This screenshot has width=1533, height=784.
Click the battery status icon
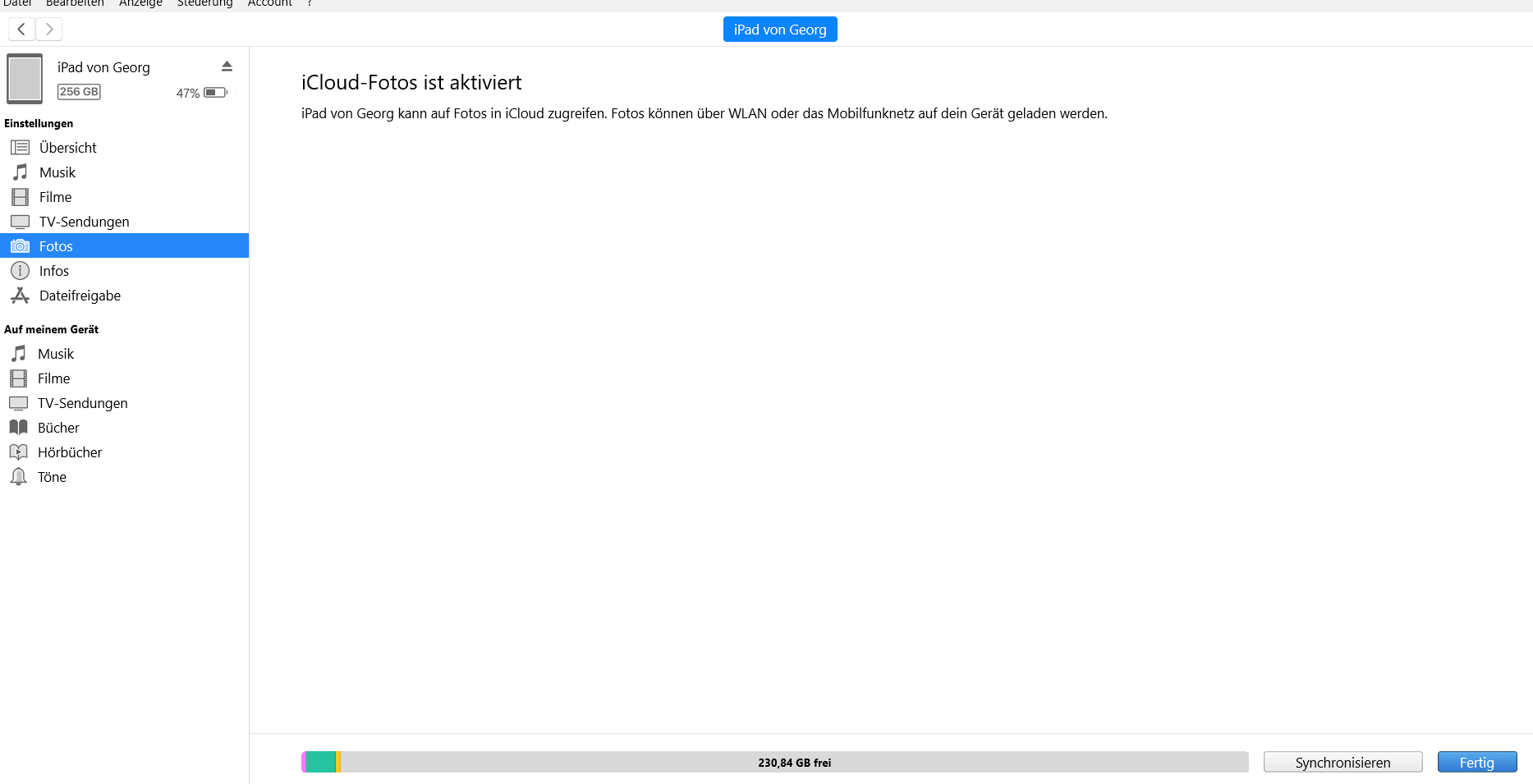215,93
